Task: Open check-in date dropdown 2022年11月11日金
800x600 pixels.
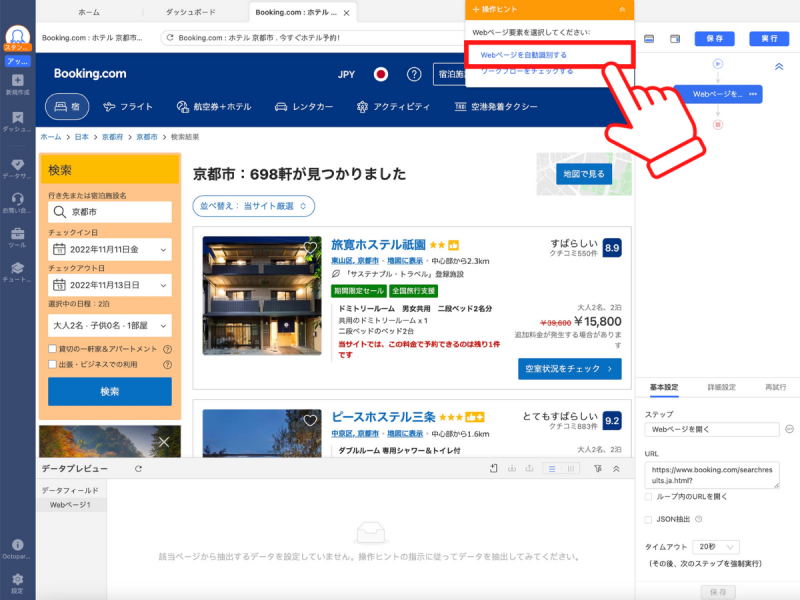Action: tap(110, 249)
